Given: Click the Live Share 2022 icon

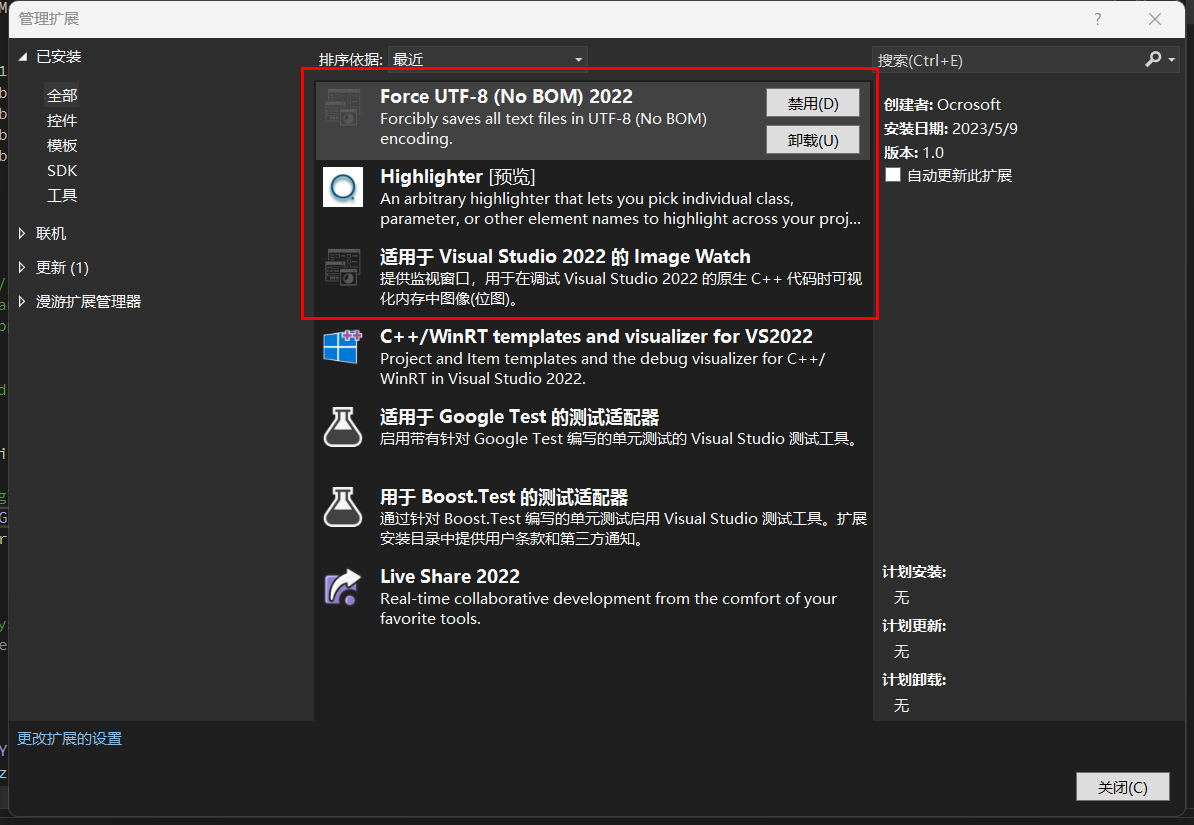Looking at the screenshot, I should tap(343, 587).
